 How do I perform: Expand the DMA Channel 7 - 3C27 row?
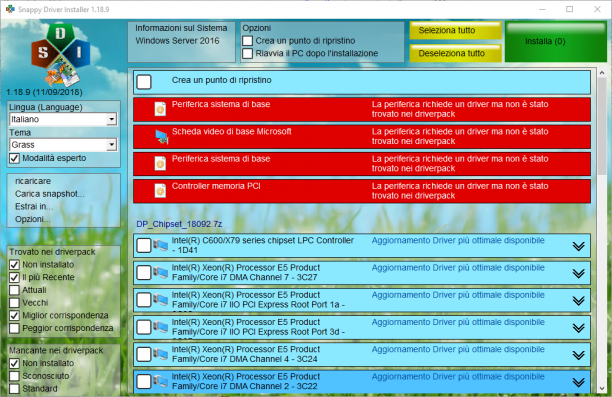pyautogui.click(x=578, y=273)
